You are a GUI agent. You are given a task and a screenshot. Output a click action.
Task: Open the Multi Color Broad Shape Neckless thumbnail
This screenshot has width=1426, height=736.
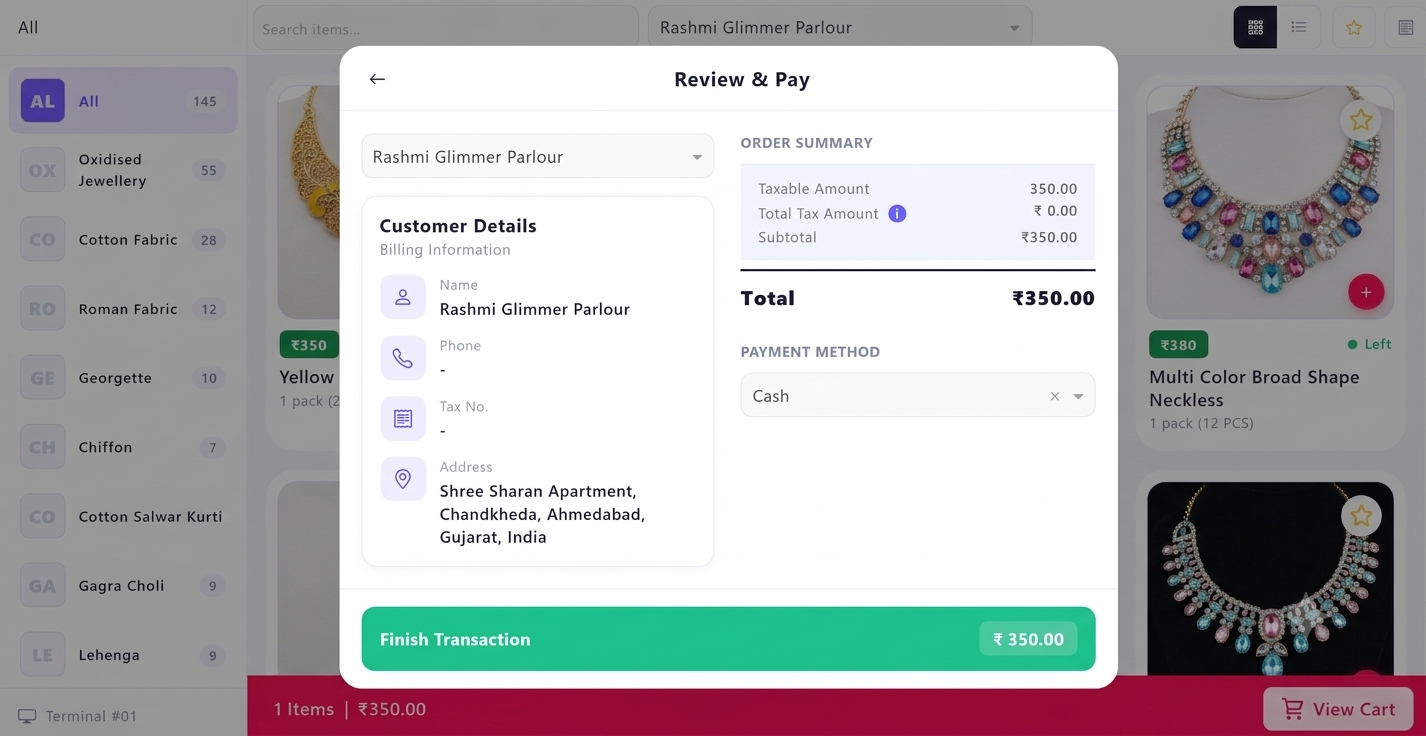point(1270,203)
